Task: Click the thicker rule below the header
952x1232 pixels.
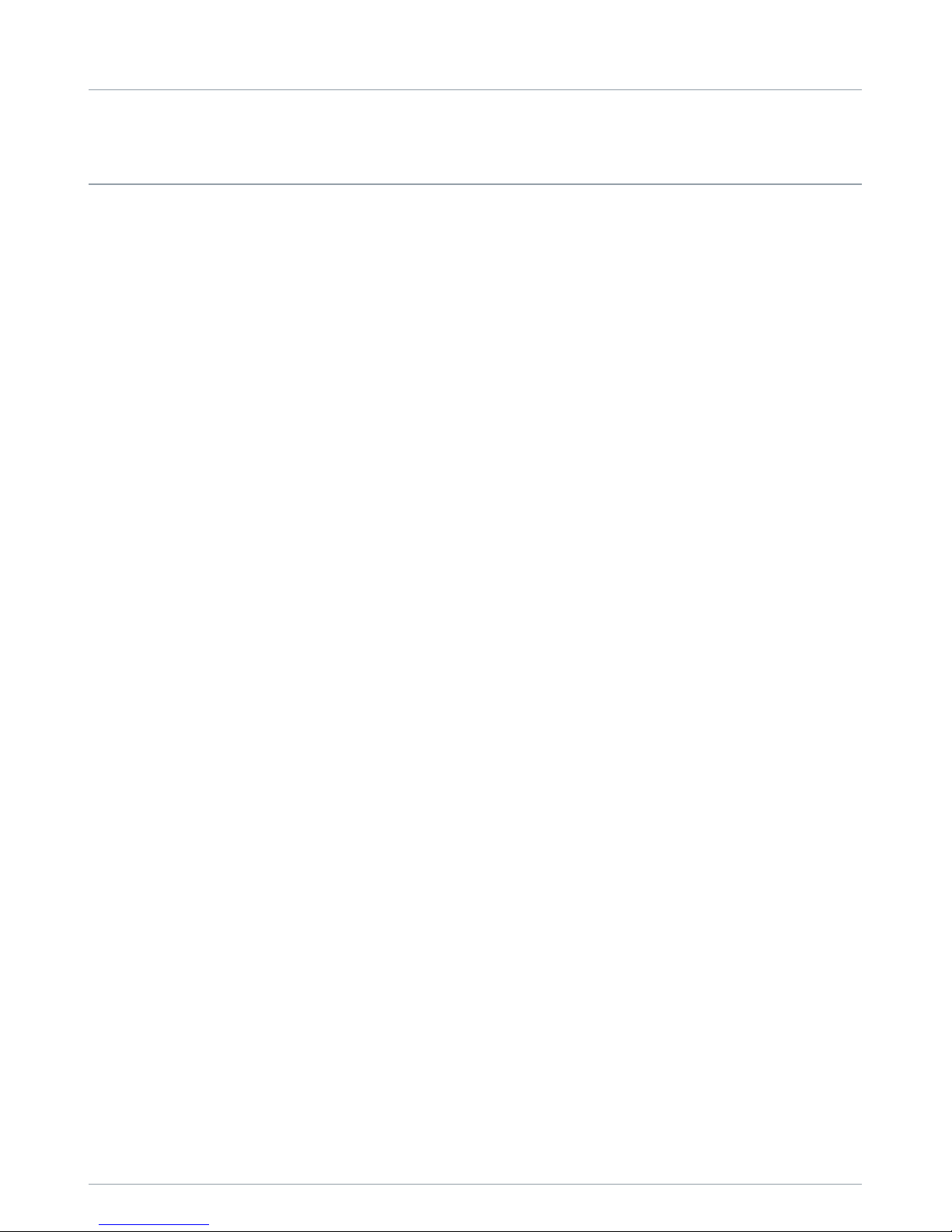Action: (475, 184)
